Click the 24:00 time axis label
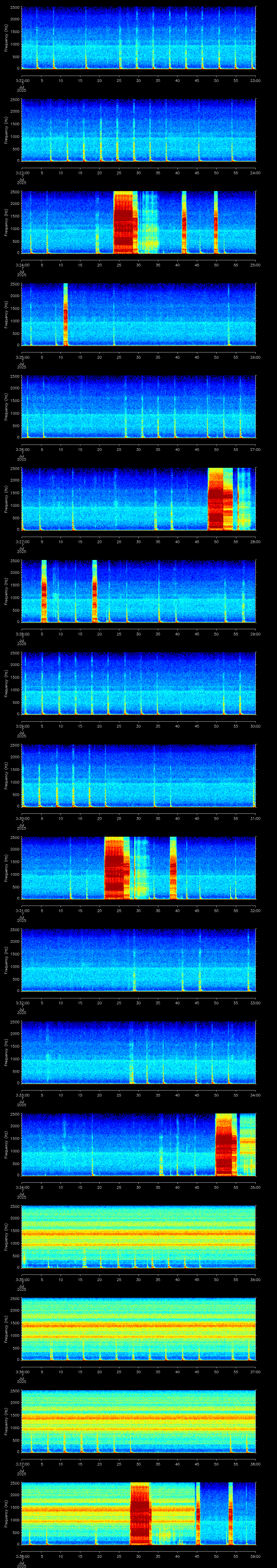 [256, 173]
